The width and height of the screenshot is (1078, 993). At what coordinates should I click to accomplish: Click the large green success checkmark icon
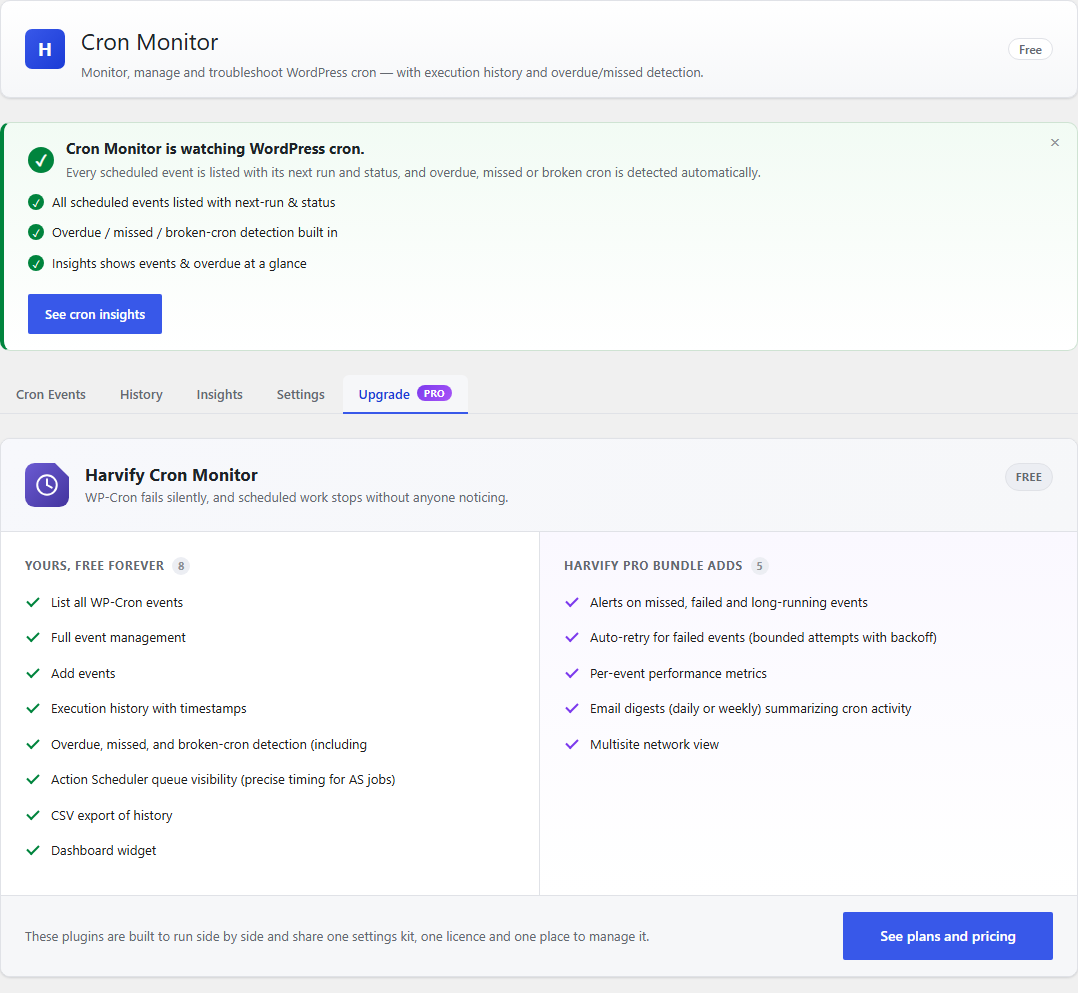pos(41,160)
